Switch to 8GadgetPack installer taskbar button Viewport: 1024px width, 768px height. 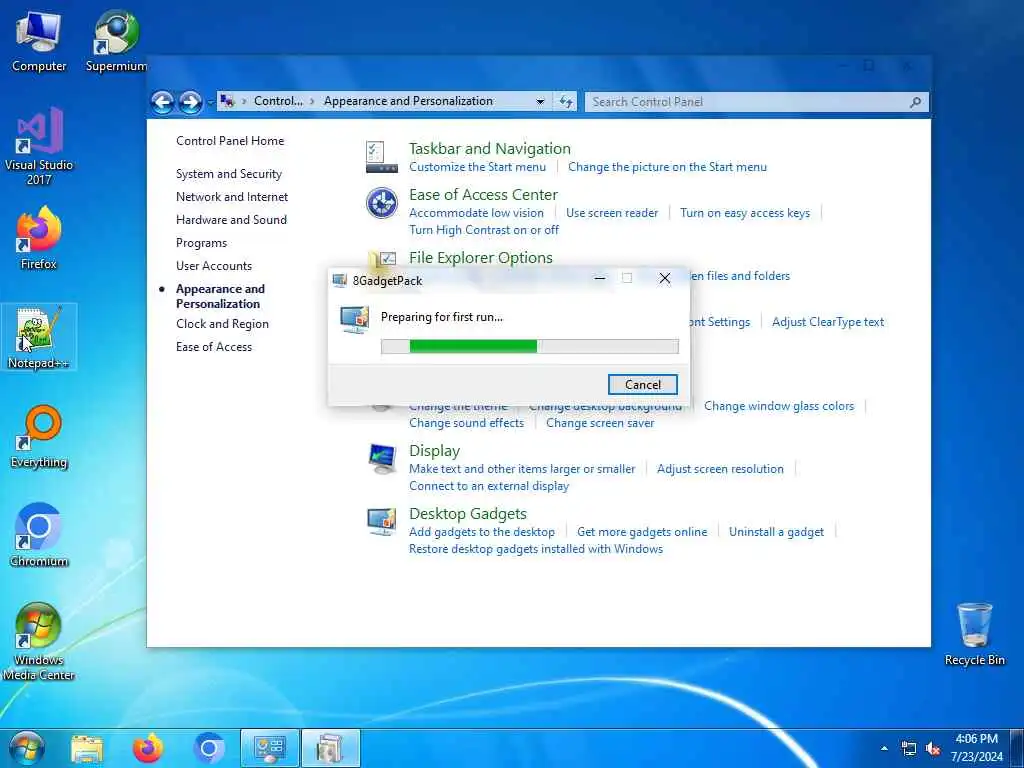point(331,748)
